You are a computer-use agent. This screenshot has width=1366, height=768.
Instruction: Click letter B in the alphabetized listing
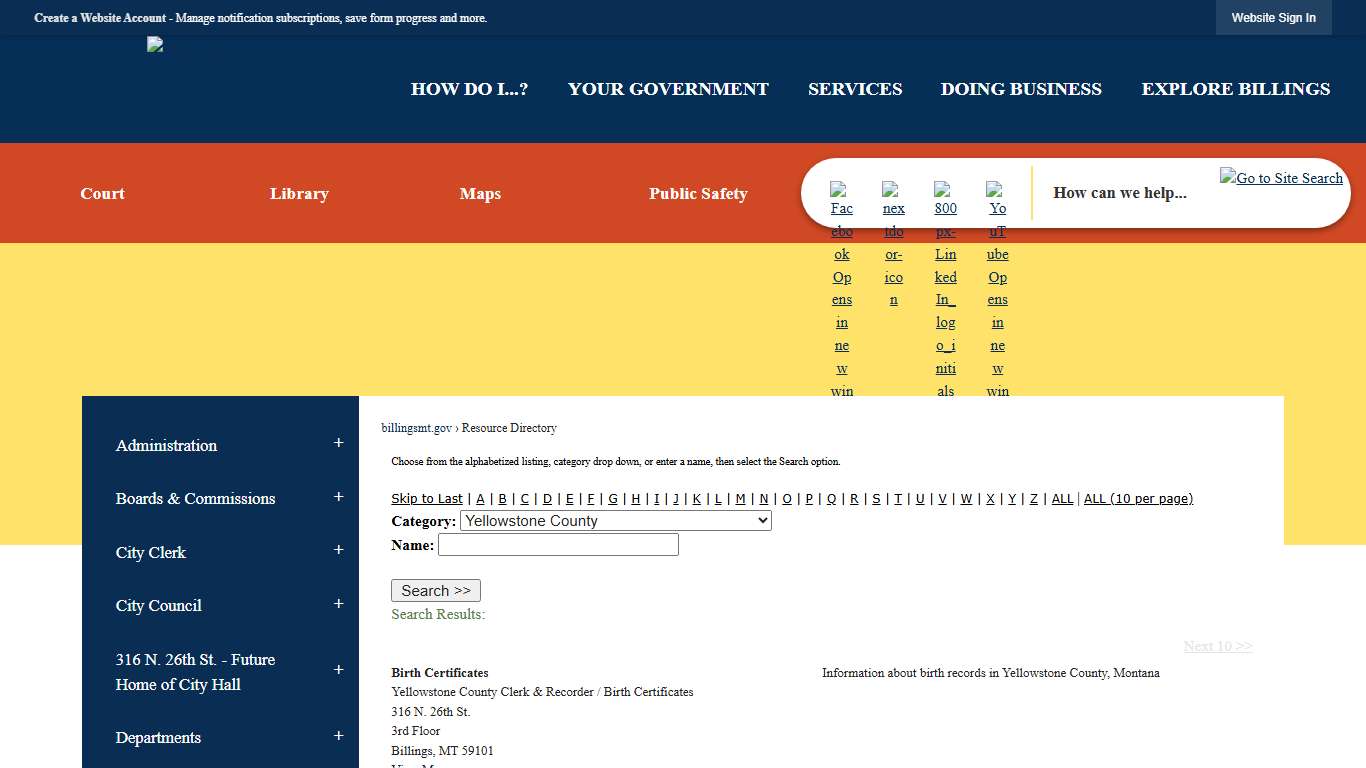click(x=502, y=498)
